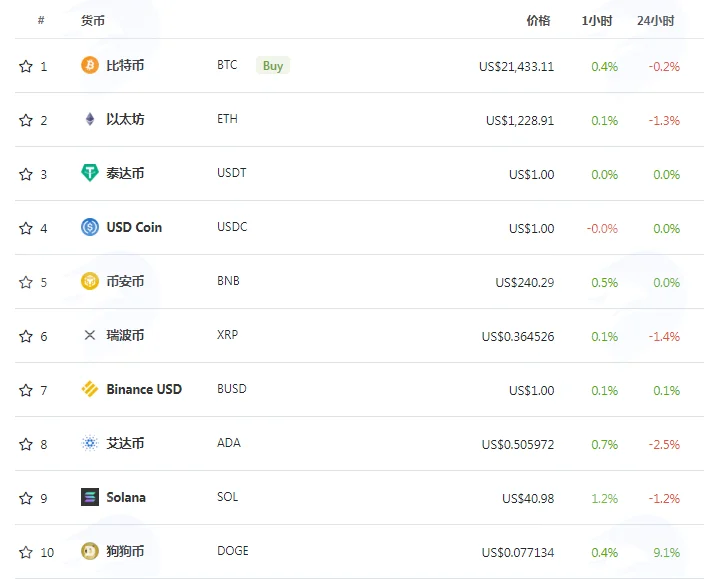
Task: Click the Bitcoin coin logo icon
Action: [90, 66]
